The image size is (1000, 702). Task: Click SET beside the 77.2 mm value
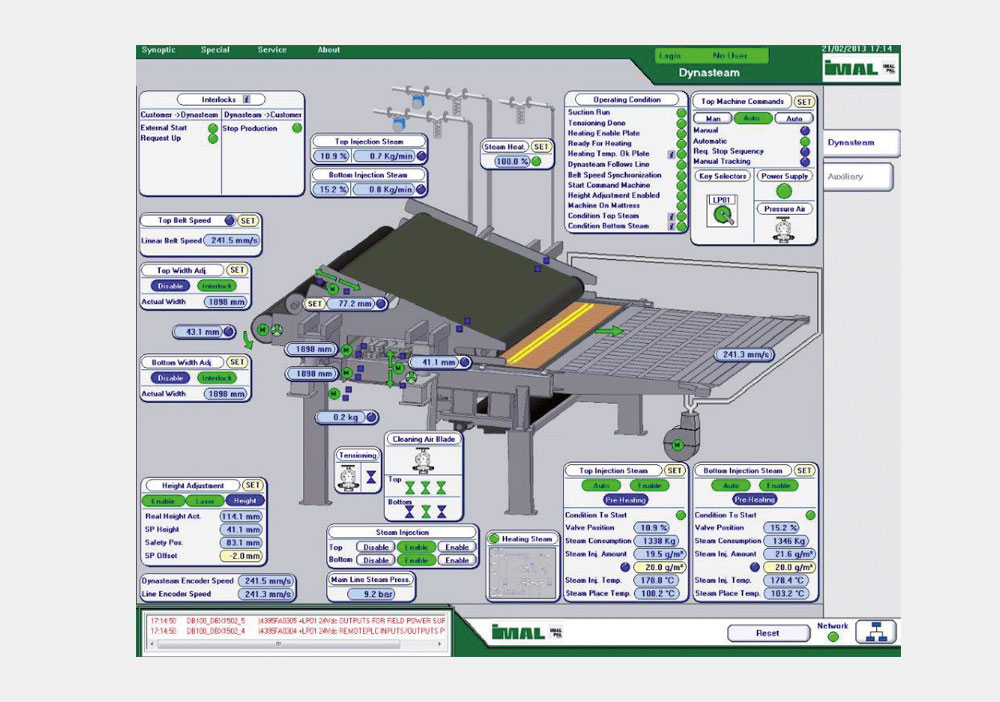click(x=315, y=304)
